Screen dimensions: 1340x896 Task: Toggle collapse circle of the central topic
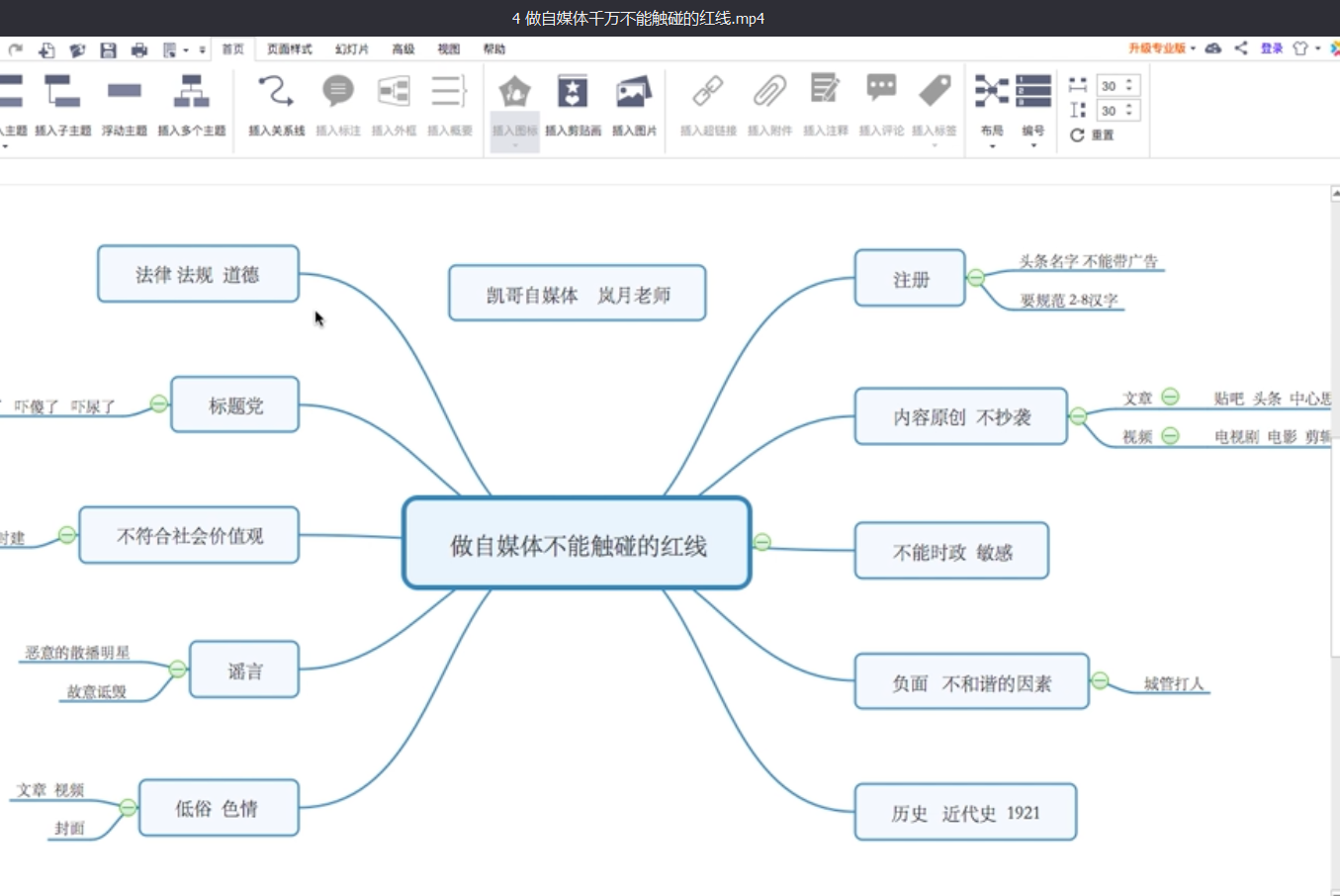(x=761, y=542)
